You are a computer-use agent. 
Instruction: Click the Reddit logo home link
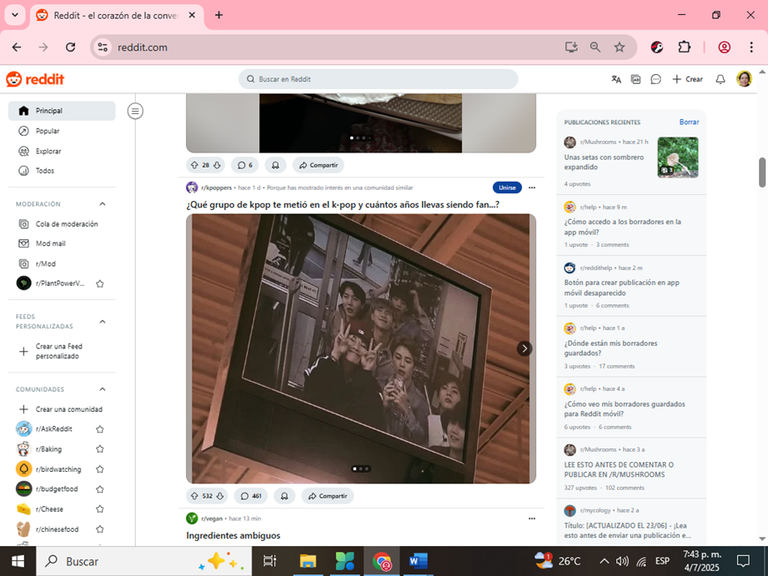pyautogui.click(x=35, y=79)
